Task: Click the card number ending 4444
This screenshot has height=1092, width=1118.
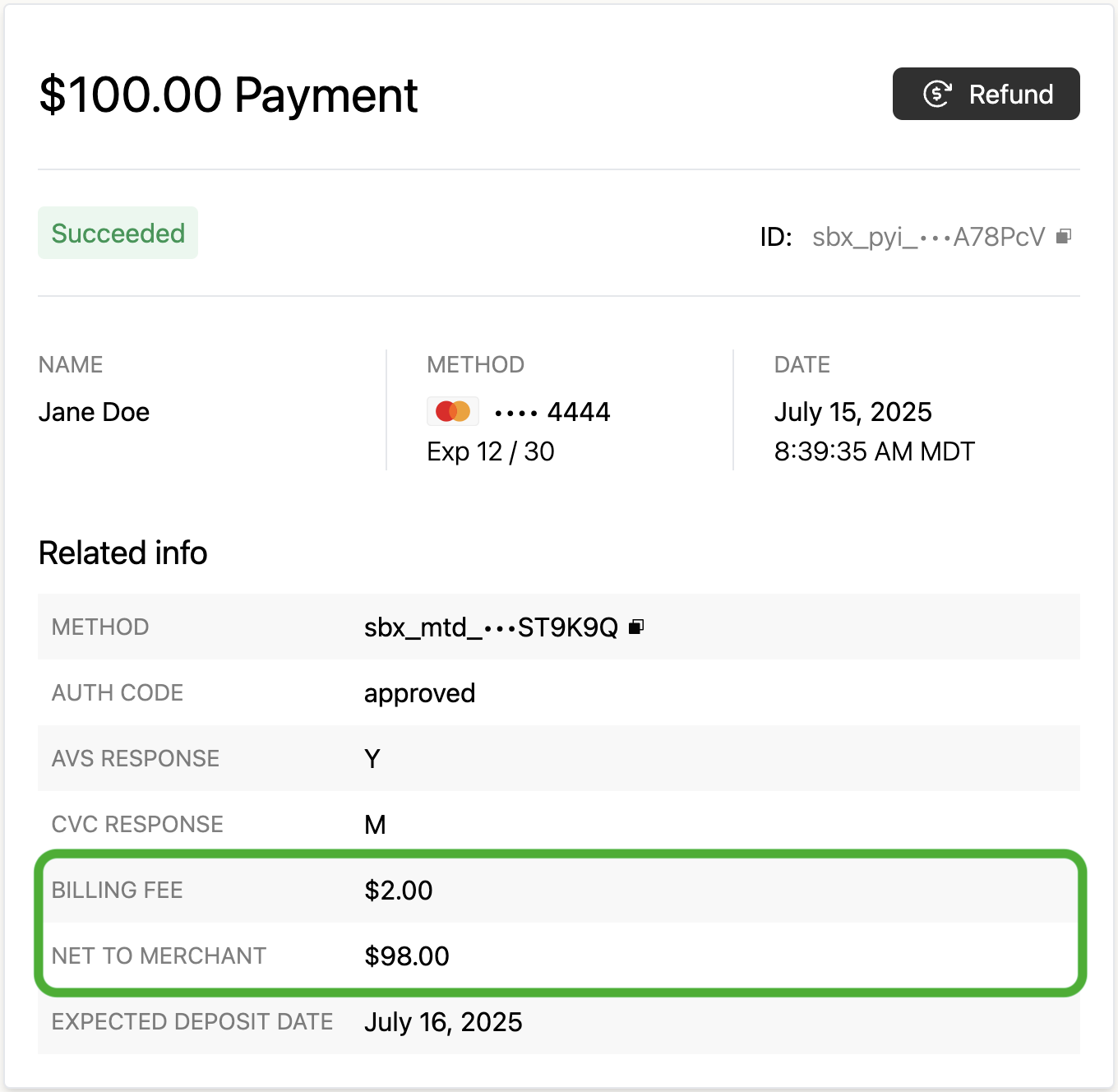Action: (552, 411)
